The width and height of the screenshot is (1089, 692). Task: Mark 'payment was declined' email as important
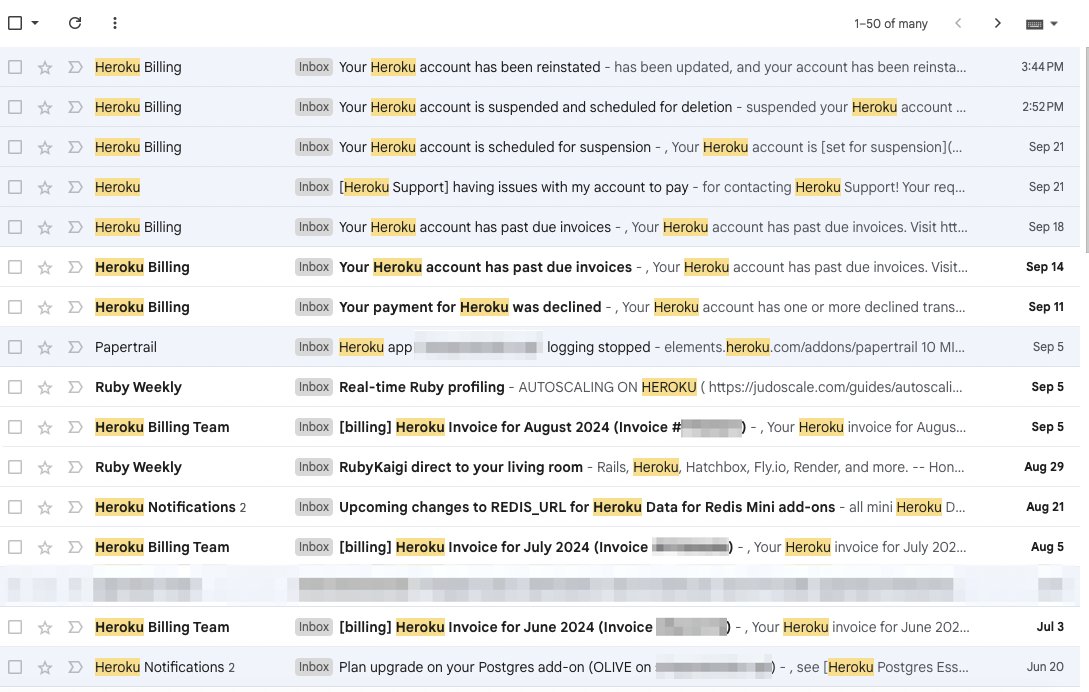75,307
